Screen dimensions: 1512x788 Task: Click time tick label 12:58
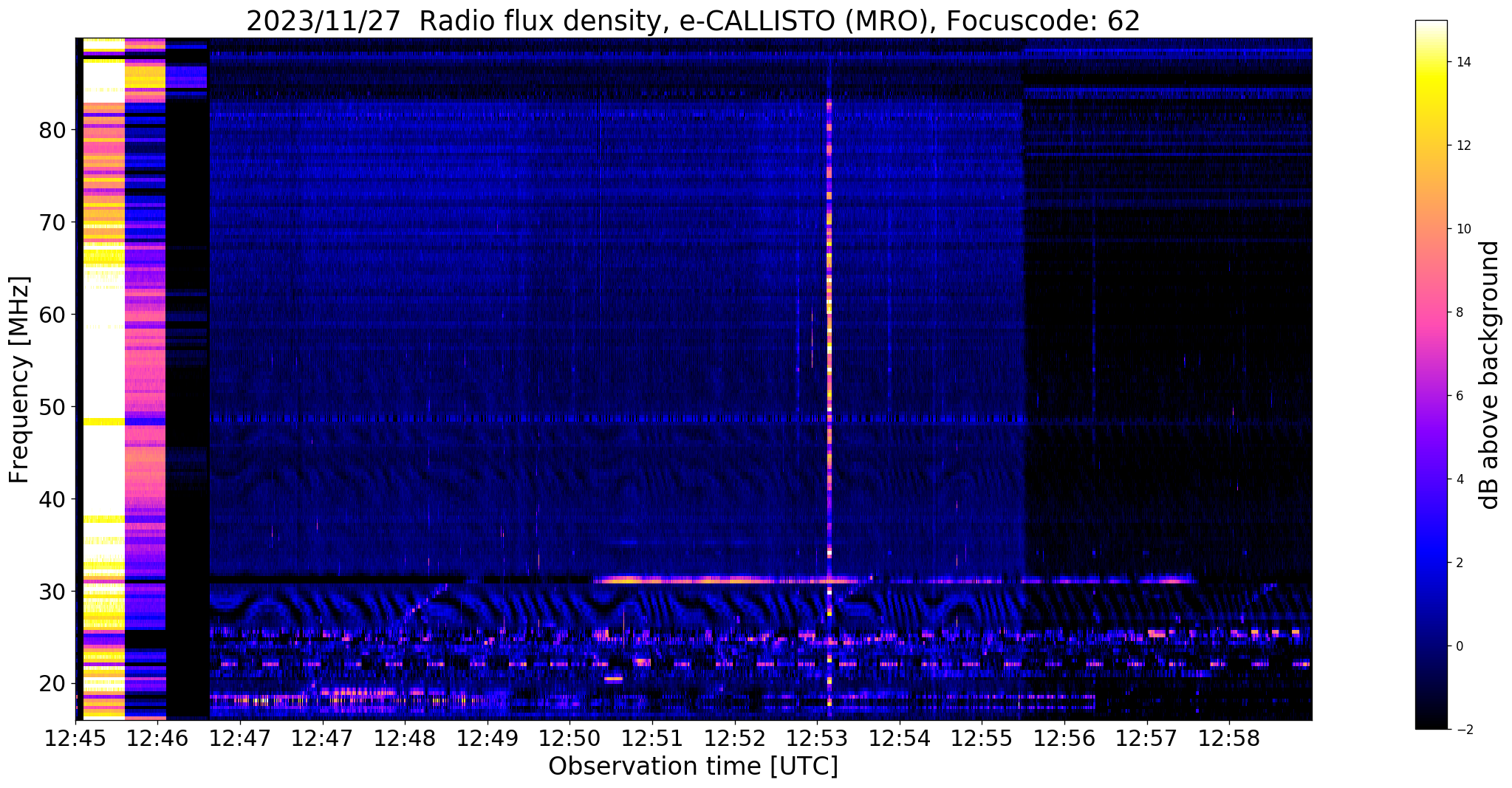coord(1229,738)
